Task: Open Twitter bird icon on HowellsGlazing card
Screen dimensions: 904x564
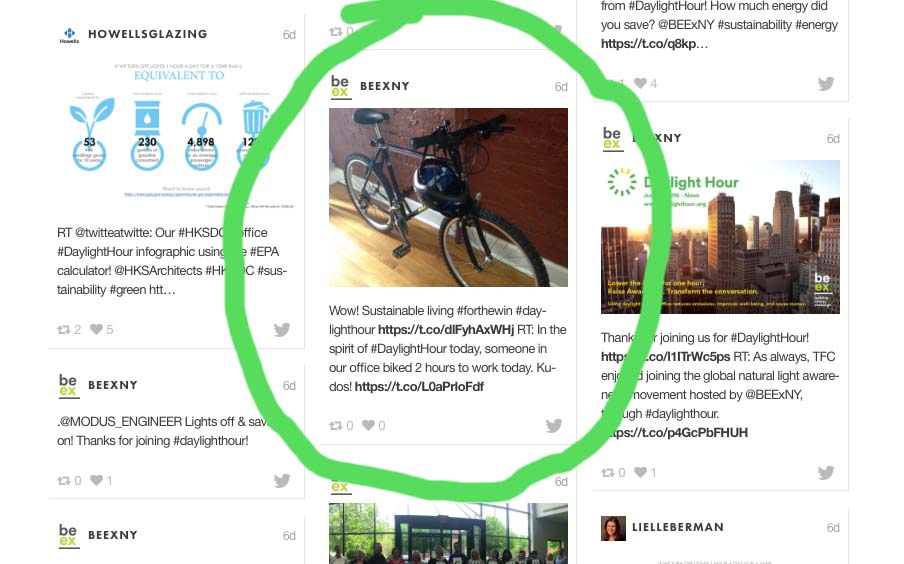Action: [x=282, y=329]
